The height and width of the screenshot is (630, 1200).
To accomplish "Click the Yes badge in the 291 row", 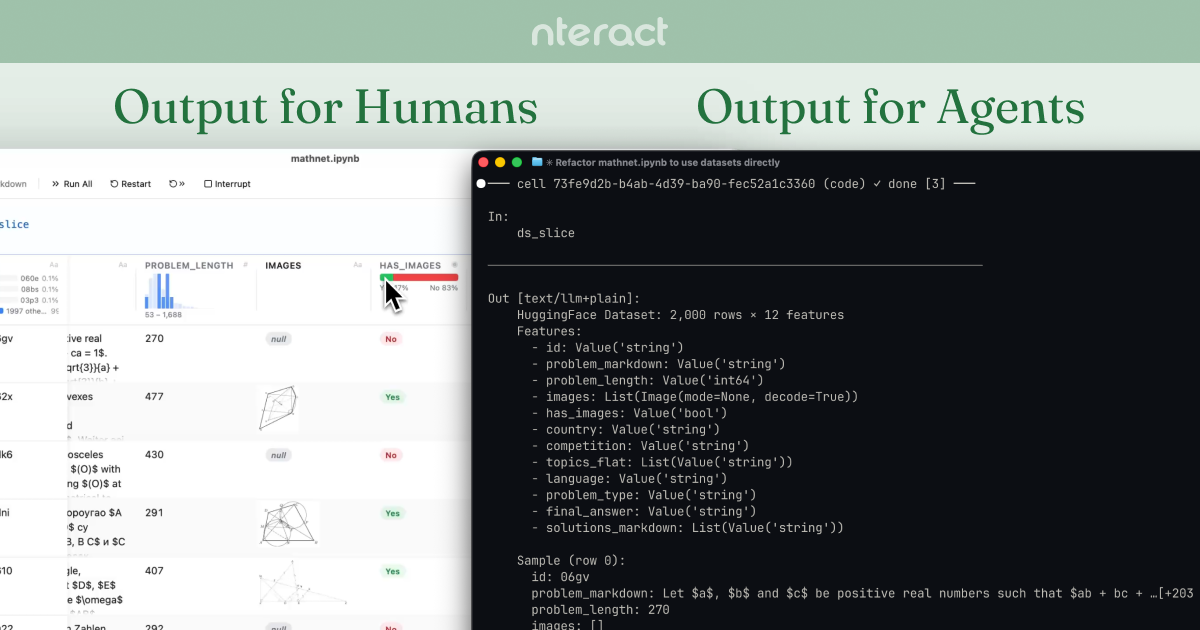I will click(392, 513).
